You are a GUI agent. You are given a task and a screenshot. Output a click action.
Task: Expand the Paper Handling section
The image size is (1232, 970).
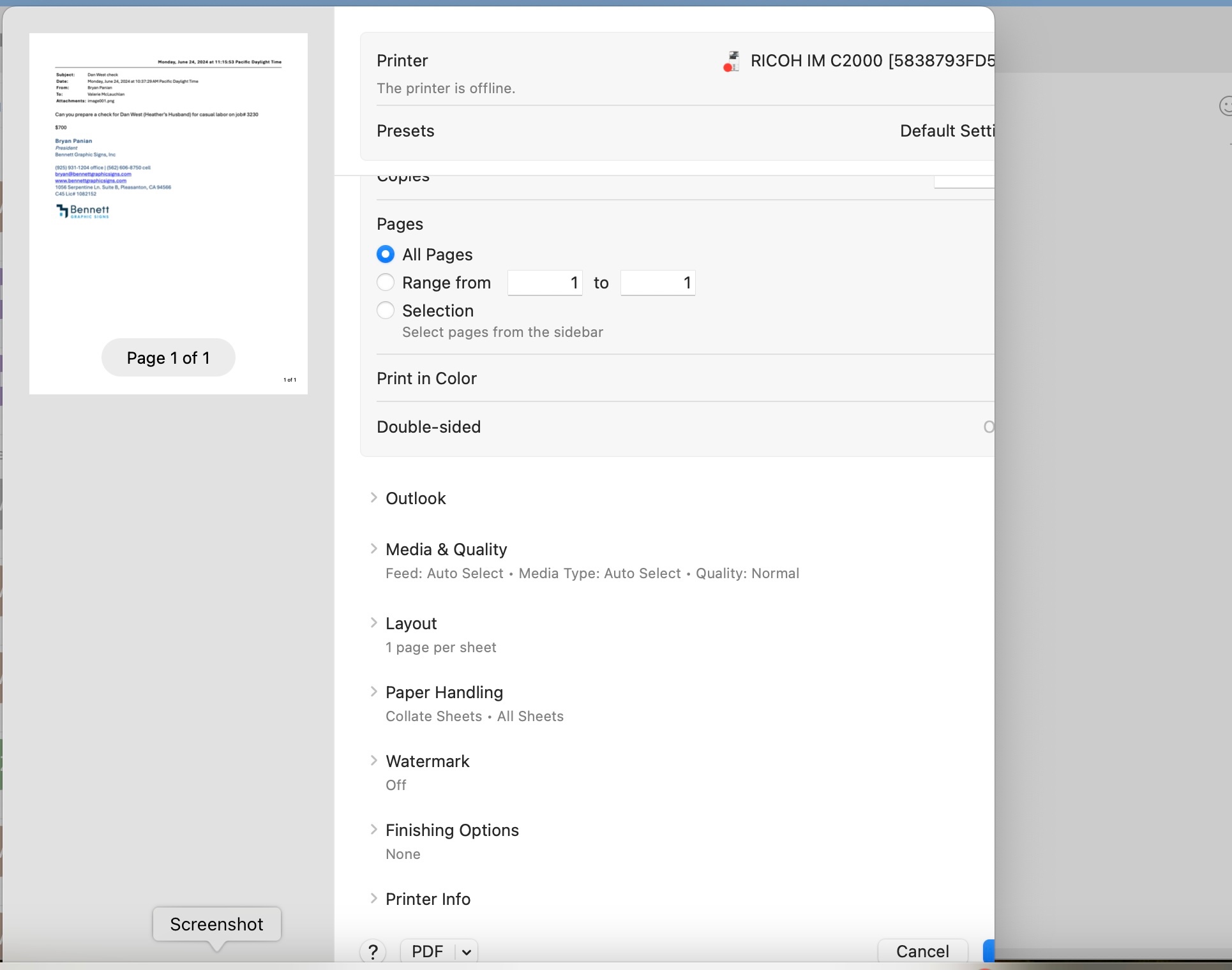(x=374, y=692)
